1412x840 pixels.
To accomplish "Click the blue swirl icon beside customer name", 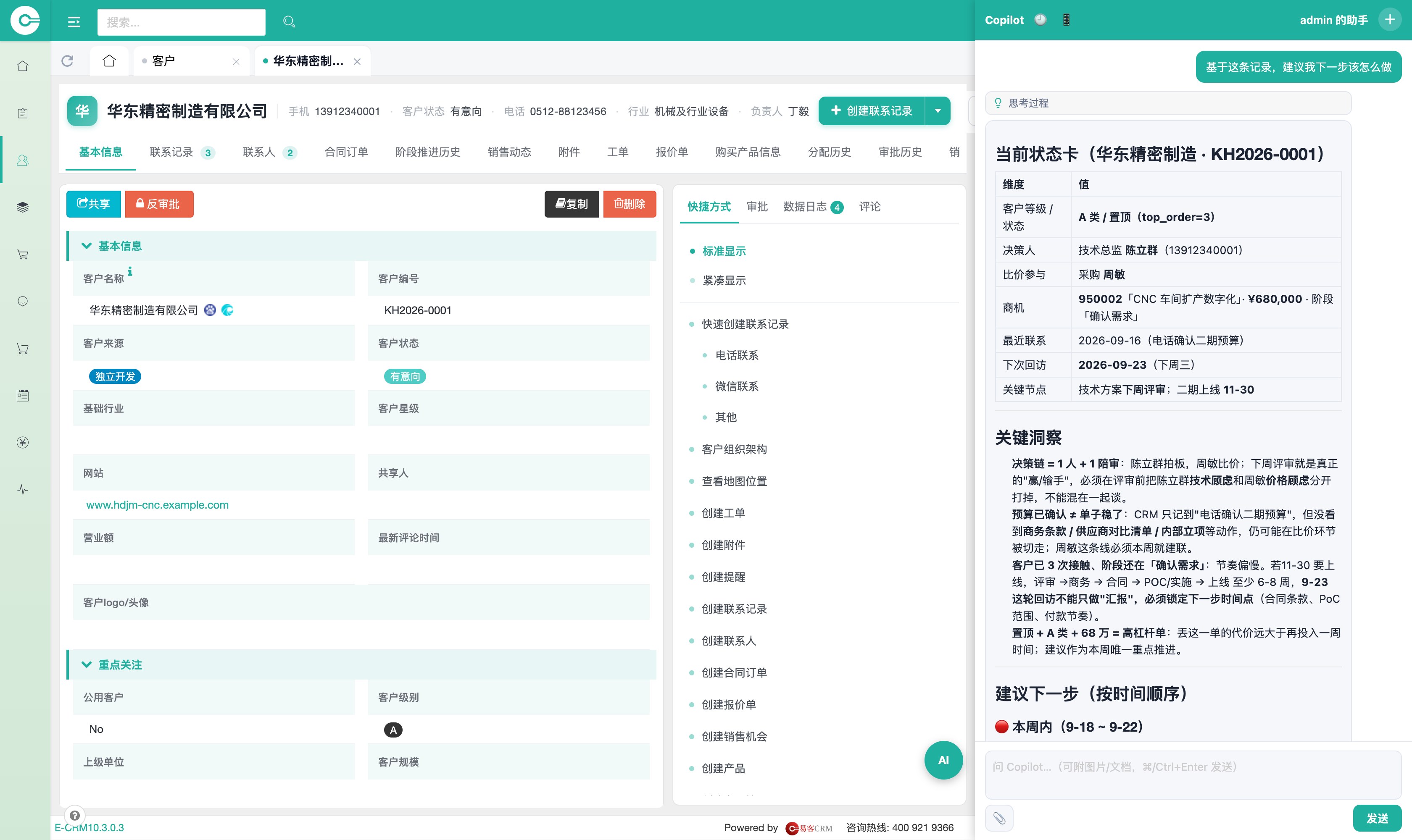I will tap(228, 310).
